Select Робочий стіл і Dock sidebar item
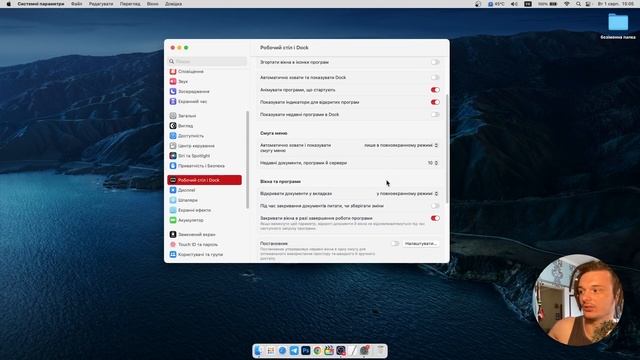The height and width of the screenshot is (360, 640). pyautogui.click(x=204, y=180)
